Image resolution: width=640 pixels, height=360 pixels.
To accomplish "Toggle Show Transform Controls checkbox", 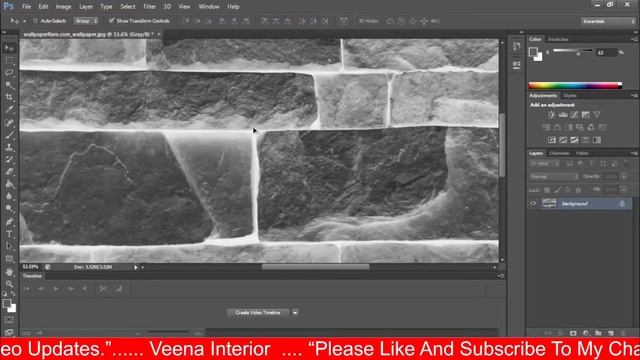I will 111,20.
